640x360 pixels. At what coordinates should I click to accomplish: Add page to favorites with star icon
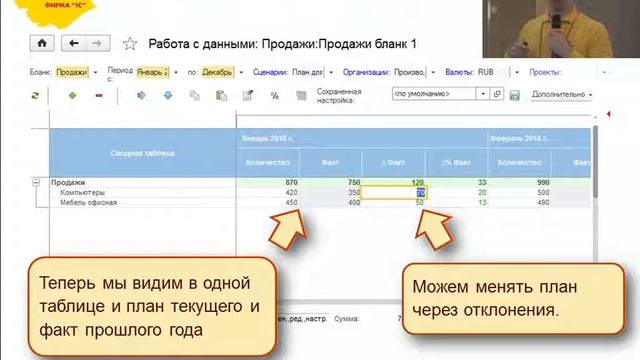click(x=130, y=44)
